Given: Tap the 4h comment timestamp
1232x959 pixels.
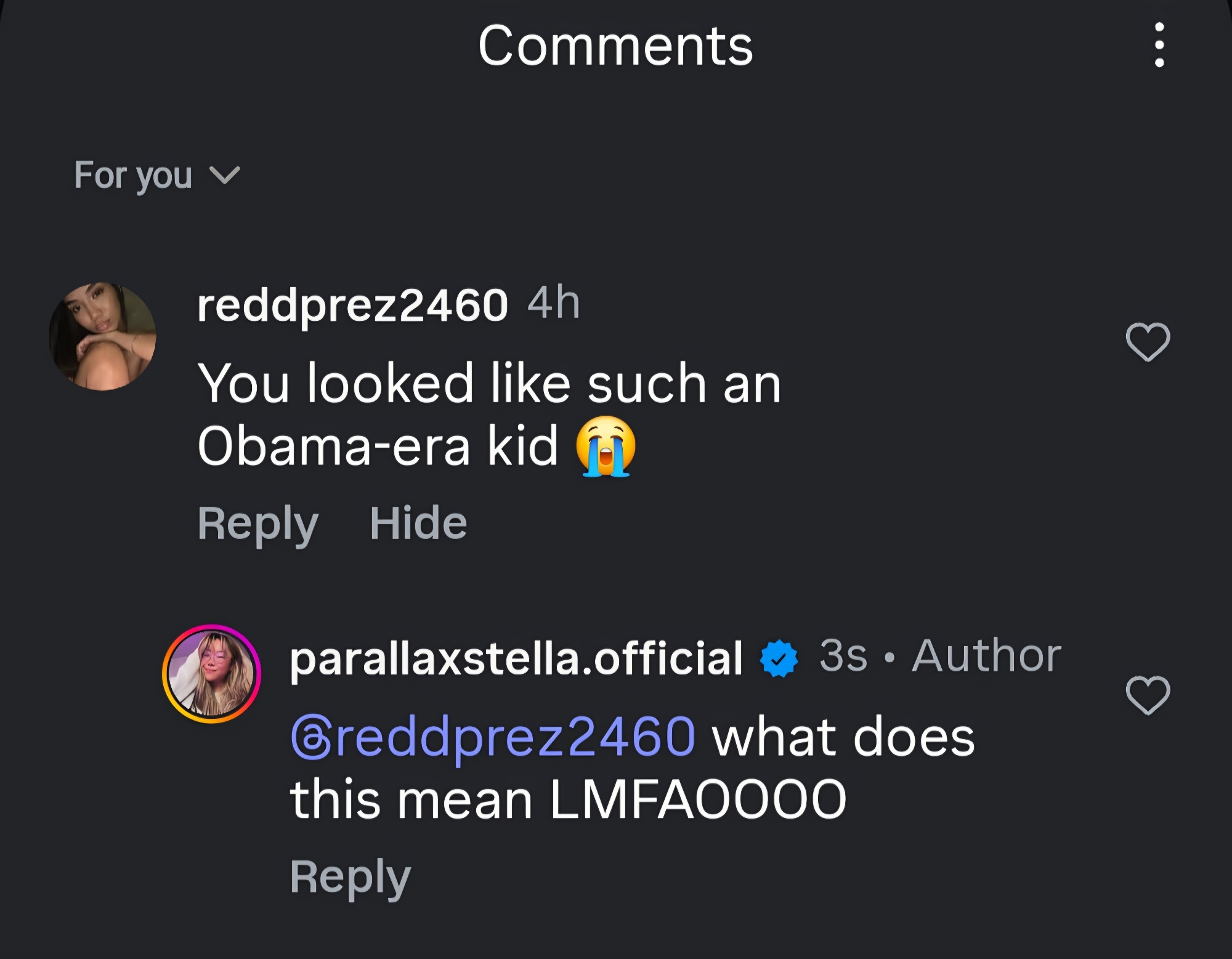Looking at the screenshot, I should tap(554, 303).
